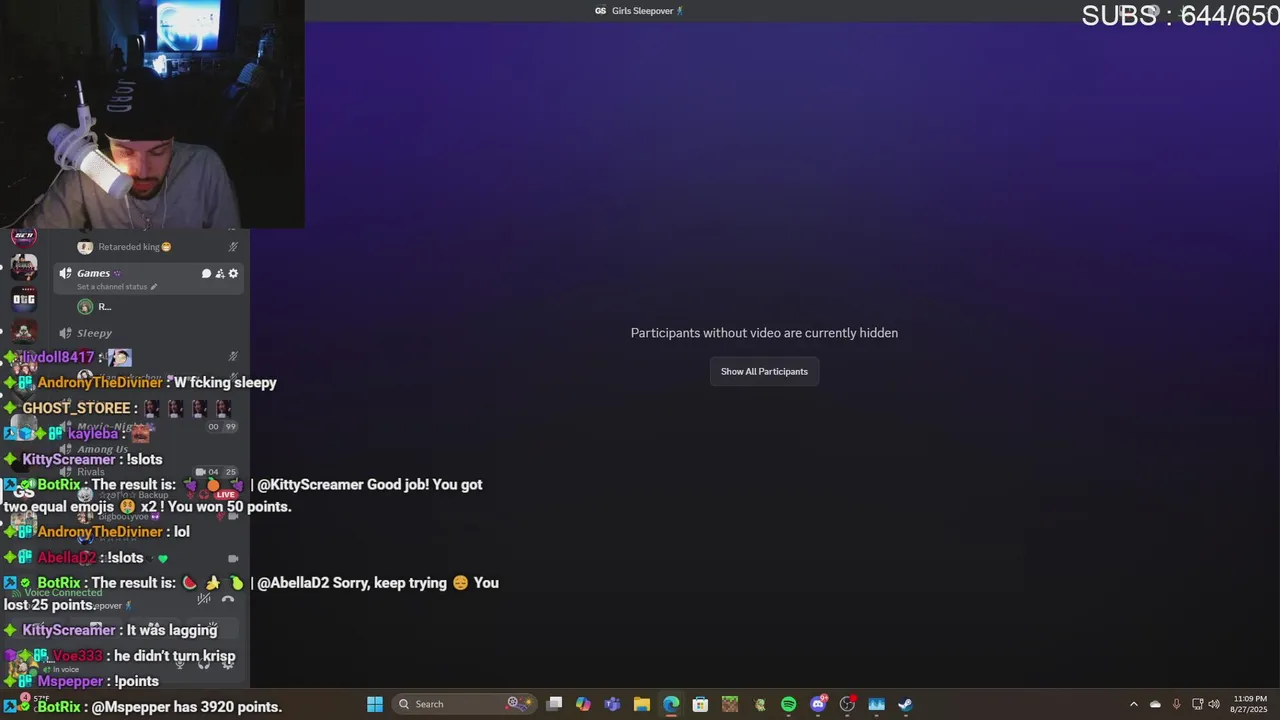The height and width of the screenshot is (720, 1280).
Task: Click Mspepper username in chat overlay
Action: point(70,681)
